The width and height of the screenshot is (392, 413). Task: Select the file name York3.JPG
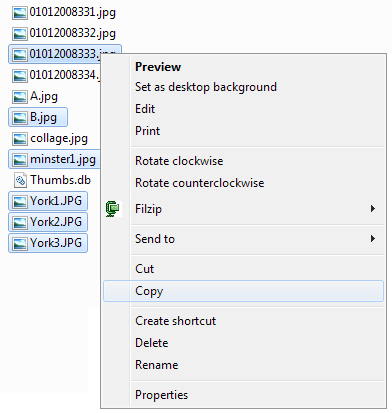56,243
